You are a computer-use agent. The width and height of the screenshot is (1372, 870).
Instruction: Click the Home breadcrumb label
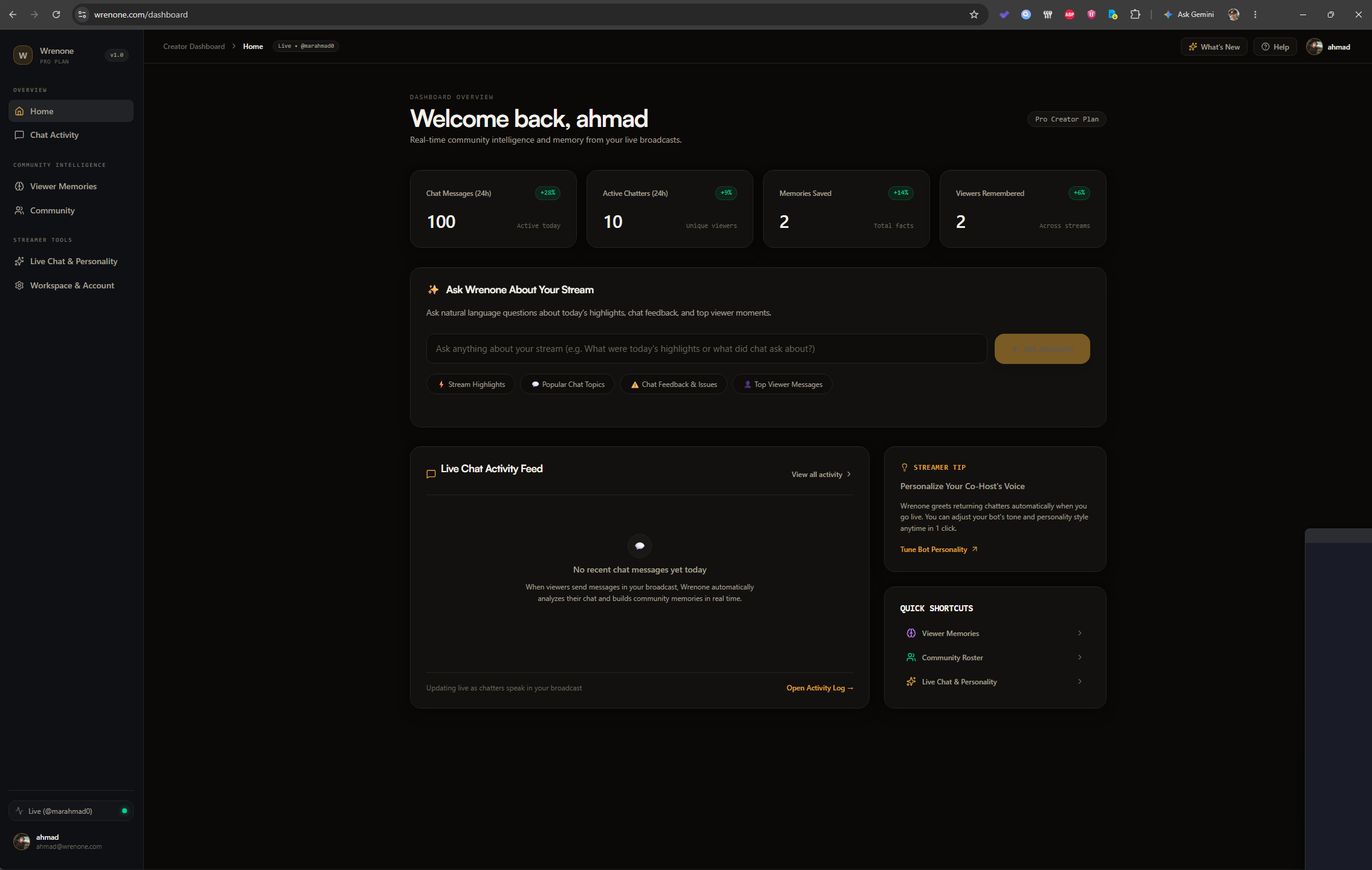tap(253, 47)
